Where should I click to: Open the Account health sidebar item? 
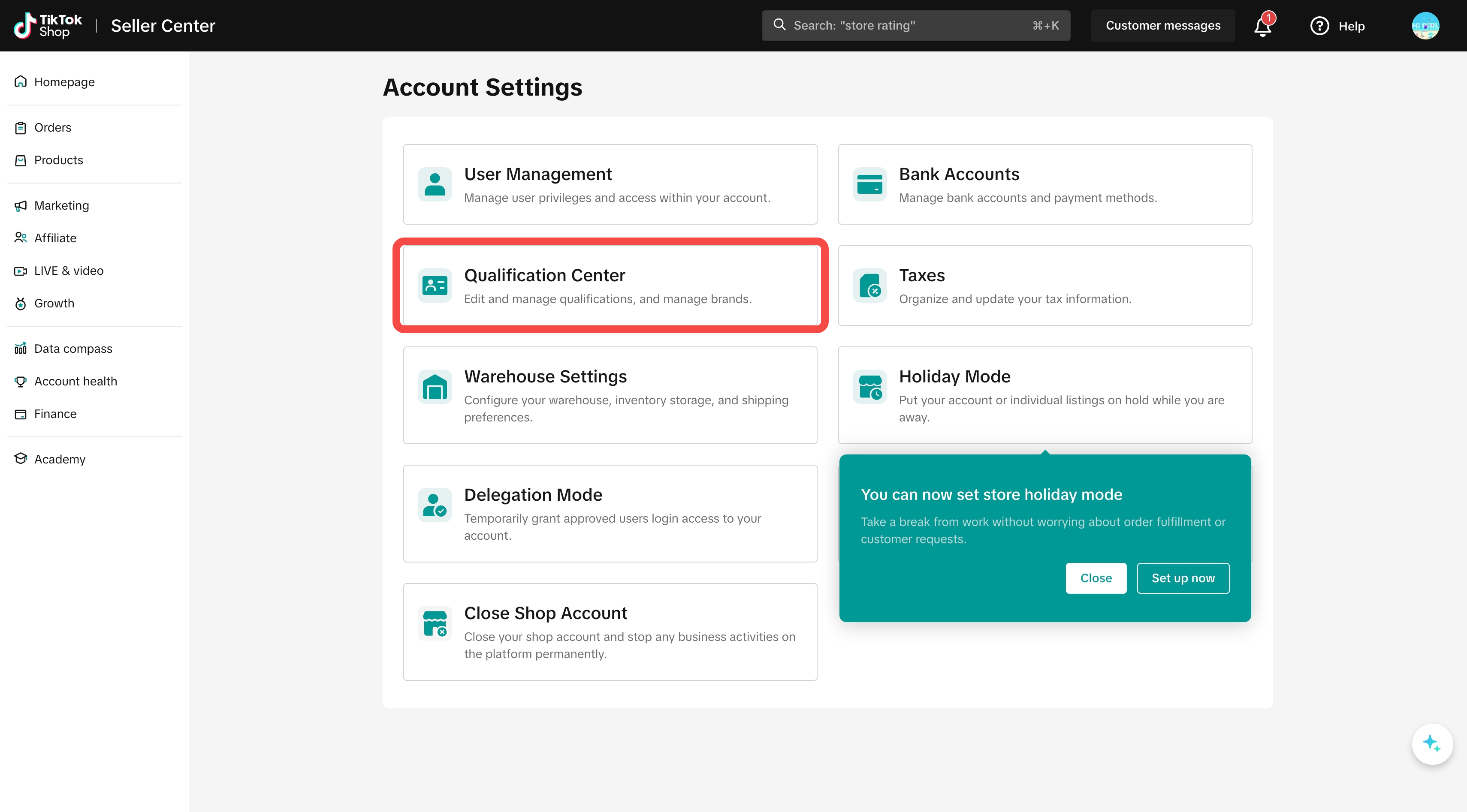(75, 381)
